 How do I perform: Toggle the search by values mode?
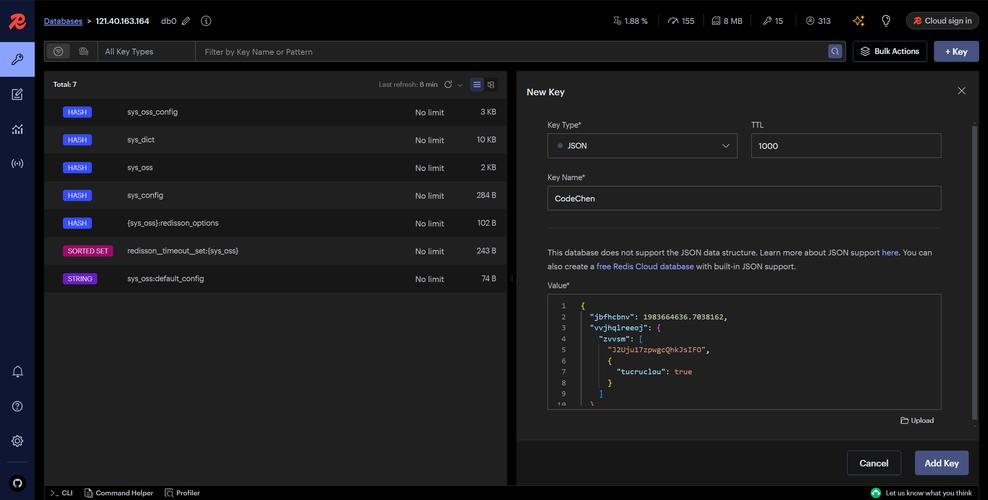(x=83, y=51)
